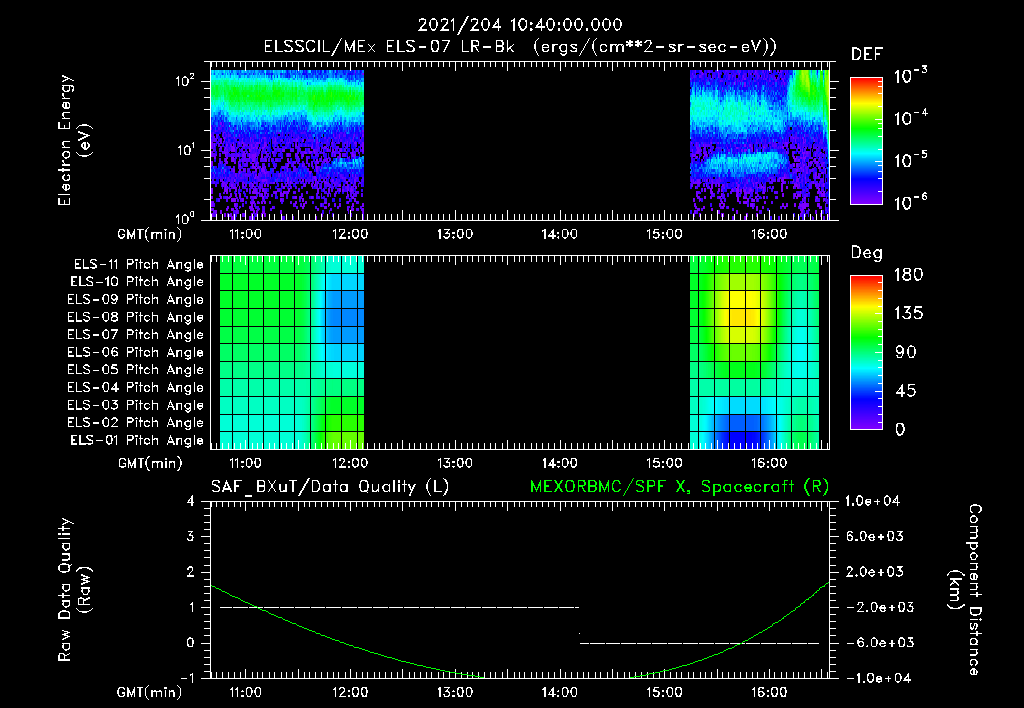Viewport: 1024px width, 708px height.
Task: Click the 180 value on Deg scale
Action: coord(908,275)
